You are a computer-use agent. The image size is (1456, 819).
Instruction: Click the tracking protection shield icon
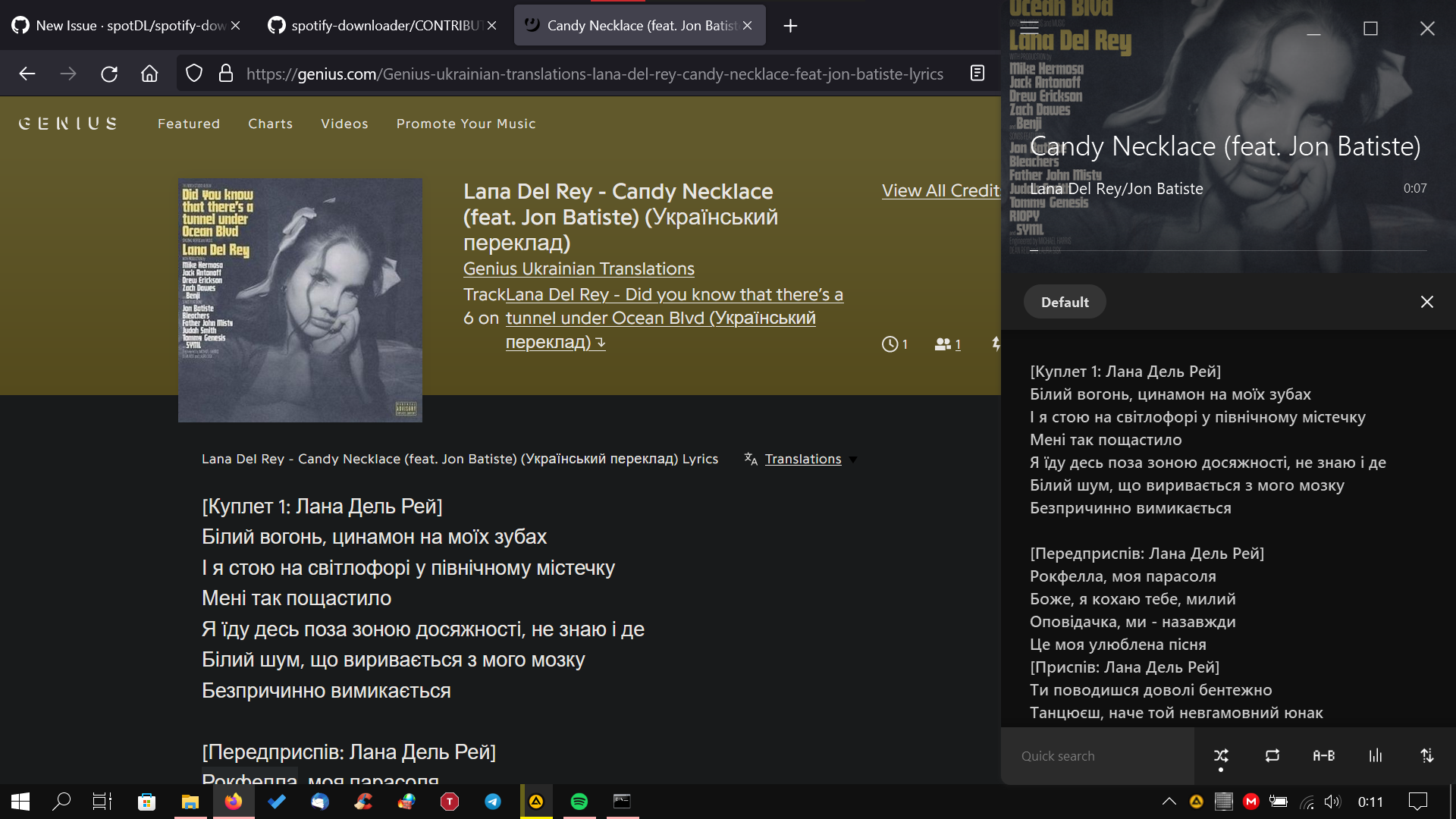(x=194, y=74)
